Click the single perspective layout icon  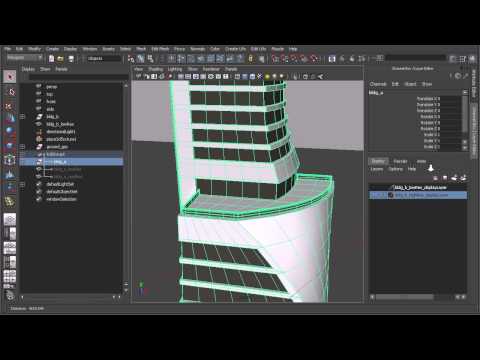click(10, 220)
